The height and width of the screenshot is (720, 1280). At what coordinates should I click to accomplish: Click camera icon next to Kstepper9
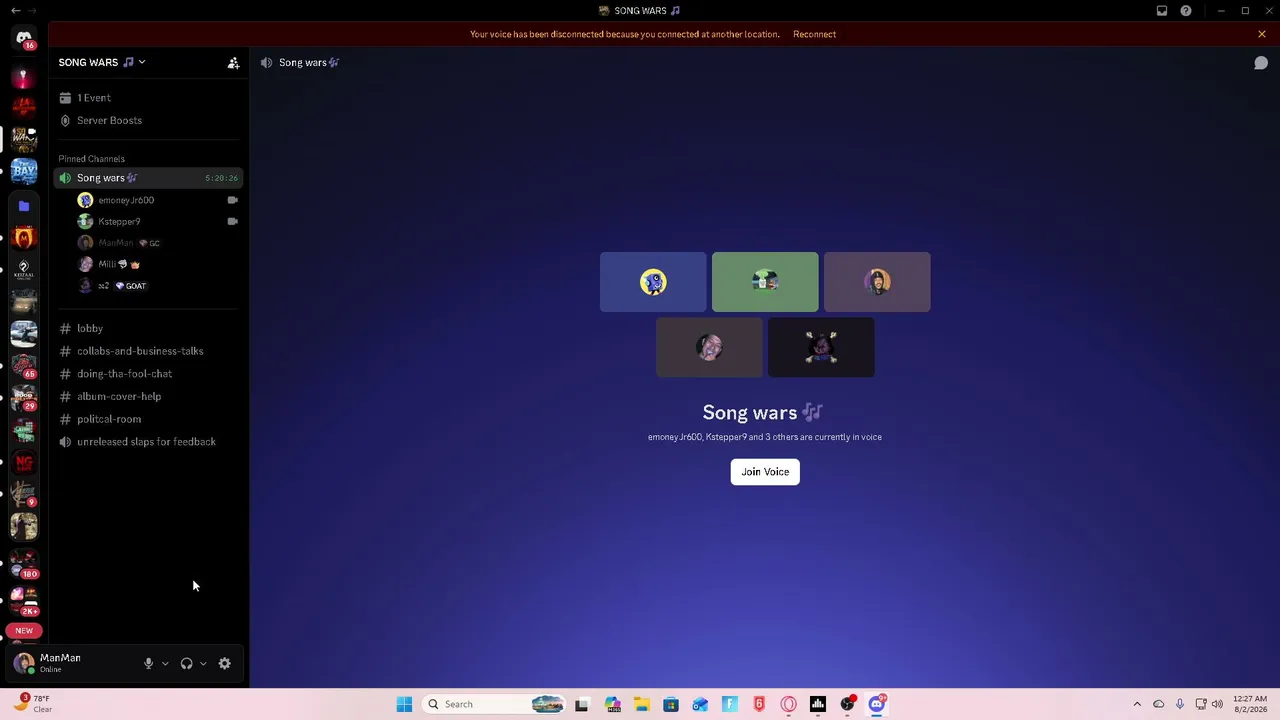[x=233, y=222]
